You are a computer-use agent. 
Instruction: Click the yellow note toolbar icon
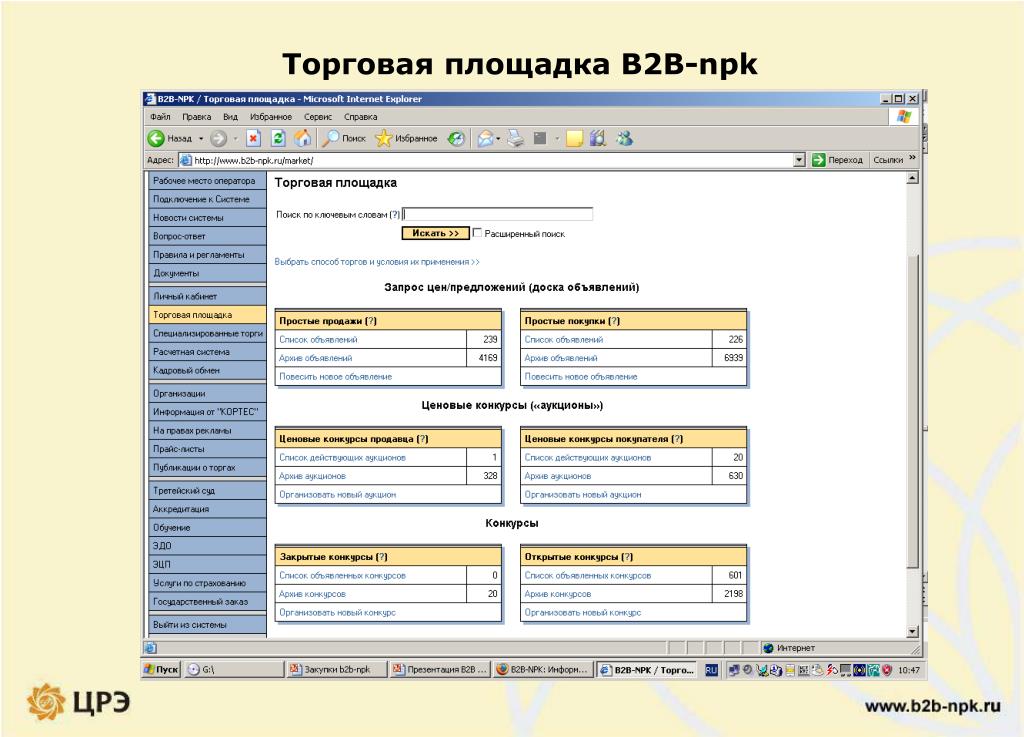(x=574, y=138)
